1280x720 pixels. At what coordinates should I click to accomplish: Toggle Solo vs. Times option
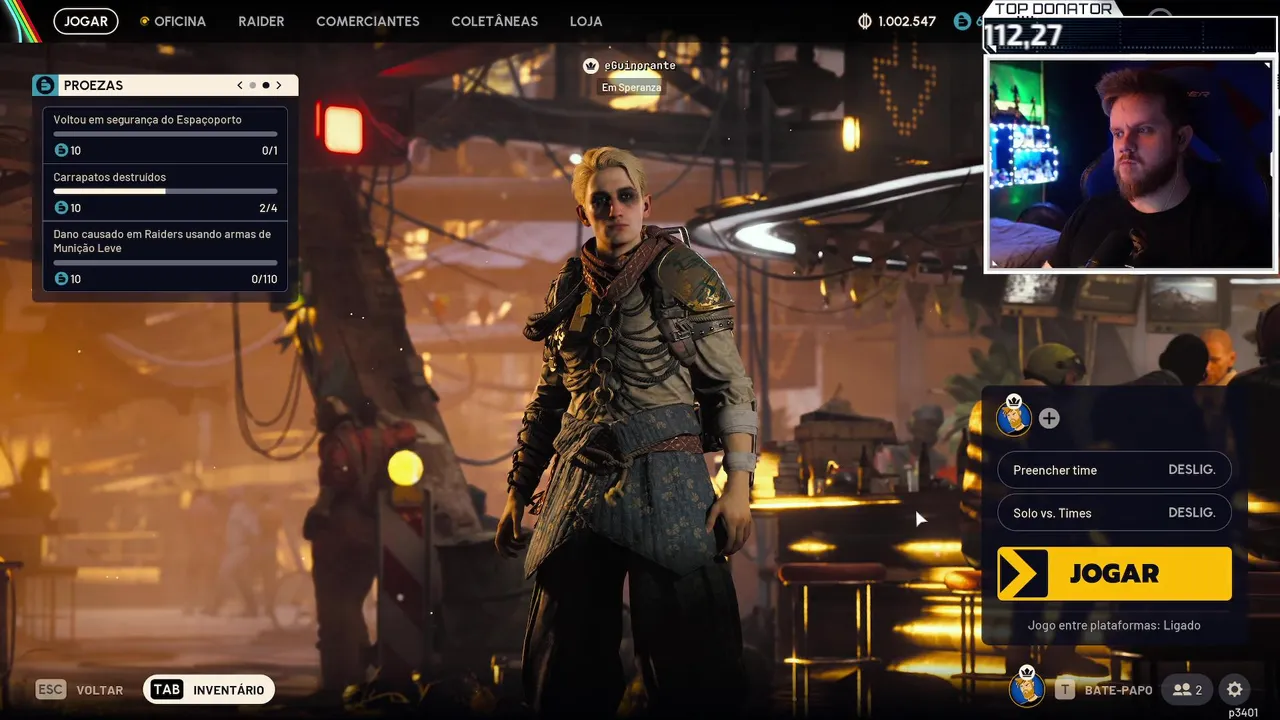pyautogui.click(x=1114, y=513)
